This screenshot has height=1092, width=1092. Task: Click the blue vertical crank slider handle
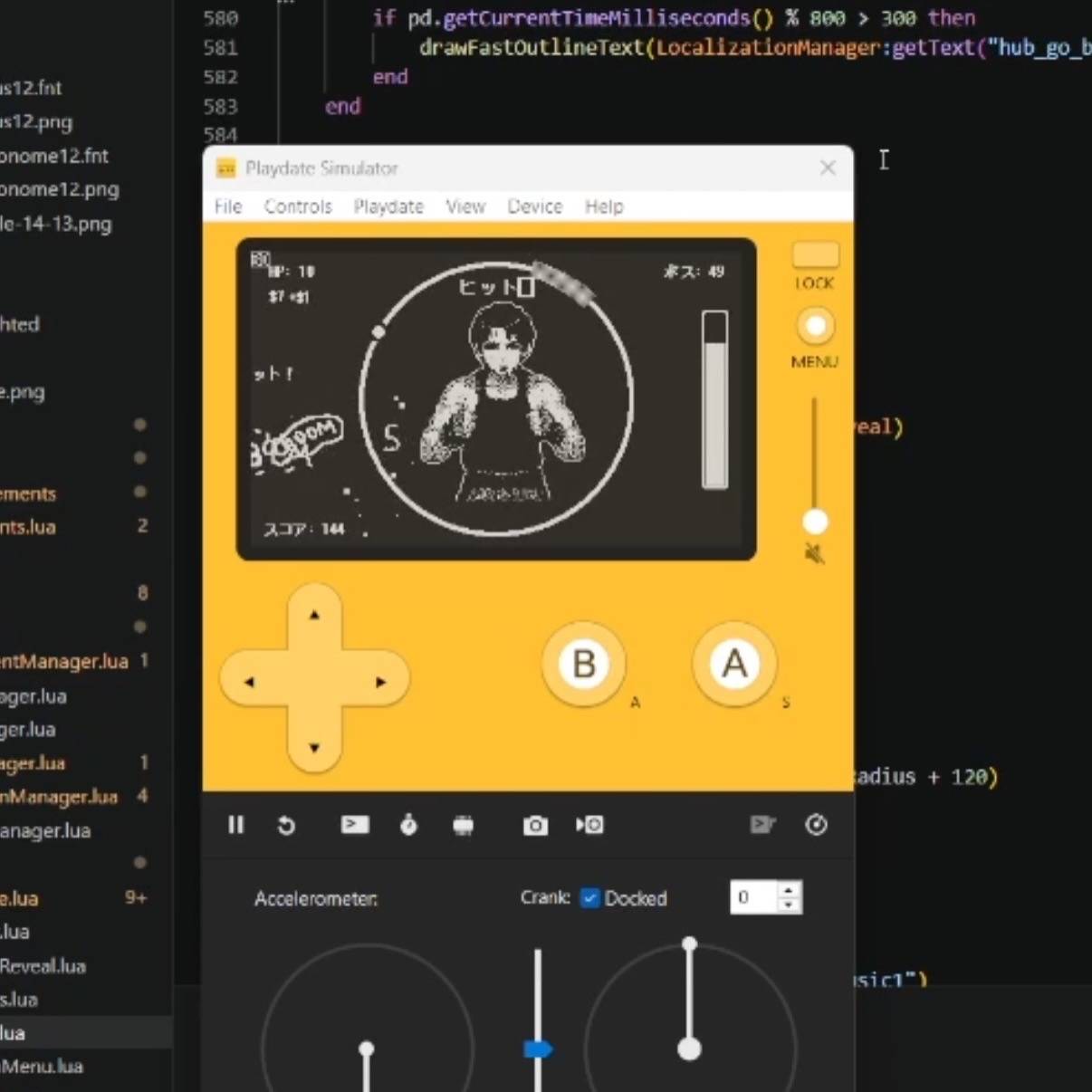[x=538, y=1049]
